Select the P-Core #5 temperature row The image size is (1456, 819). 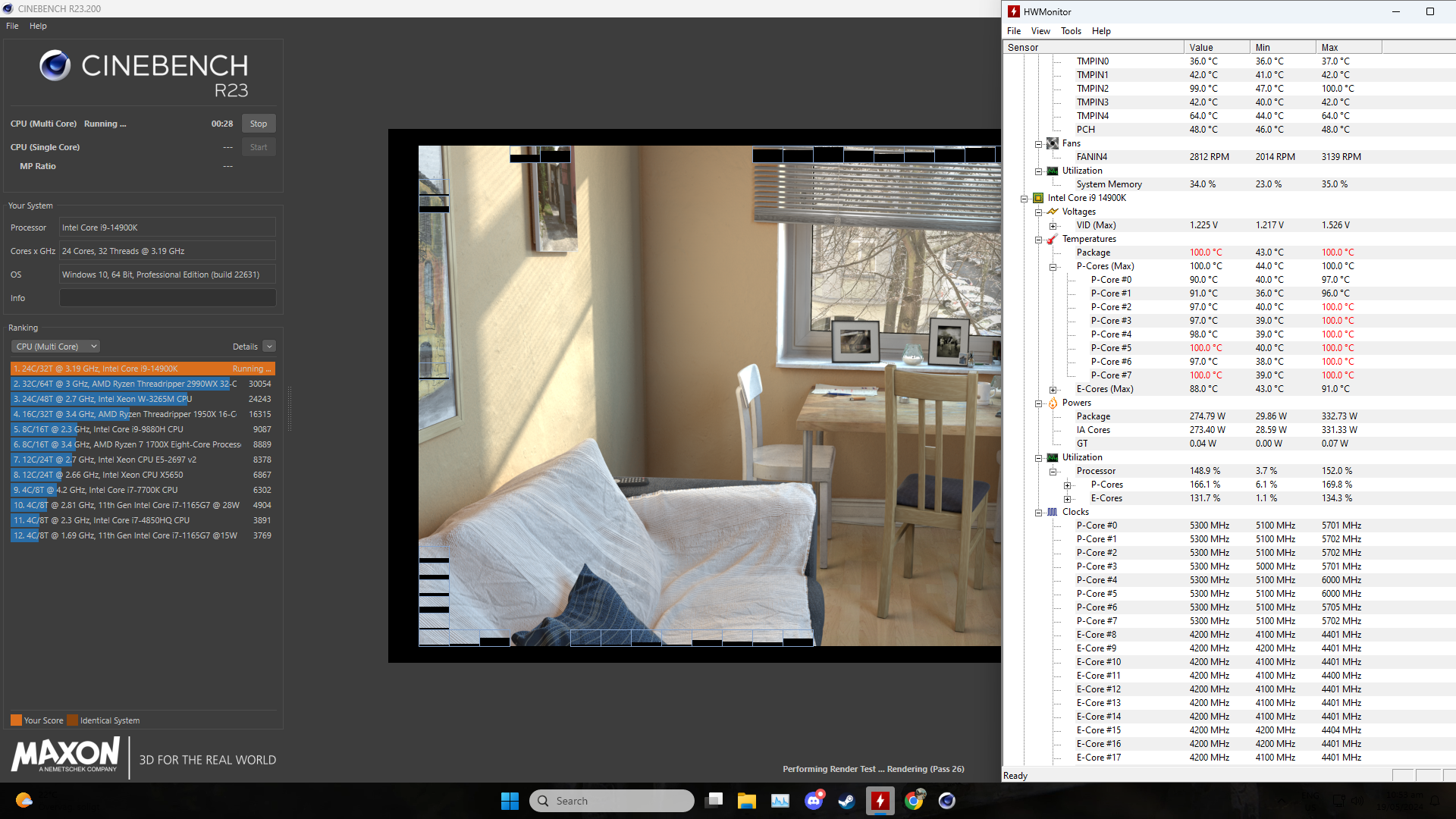pos(1228,348)
